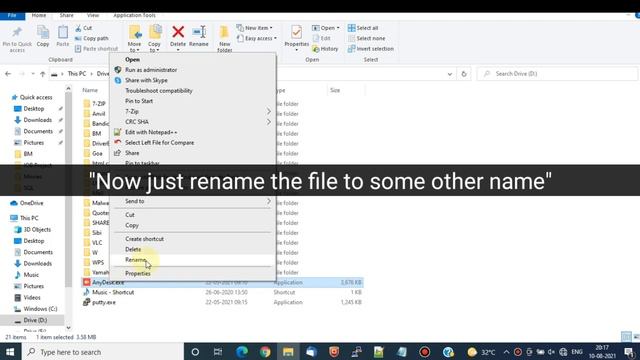Select the putty.exe file
Viewport: 640px width, 360px height.
pyautogui.click(x=100, y=302)
